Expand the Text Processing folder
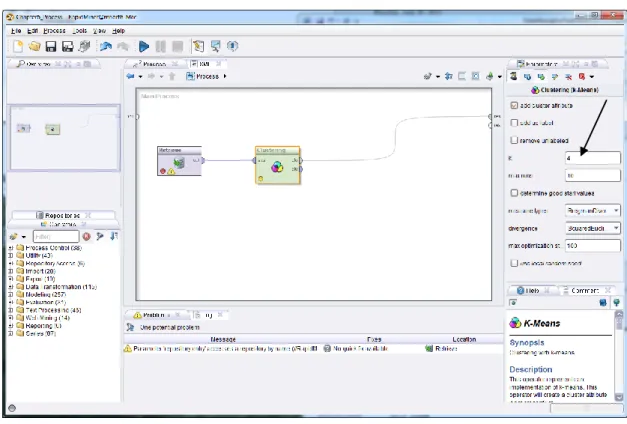 click(x=11, y=310)
